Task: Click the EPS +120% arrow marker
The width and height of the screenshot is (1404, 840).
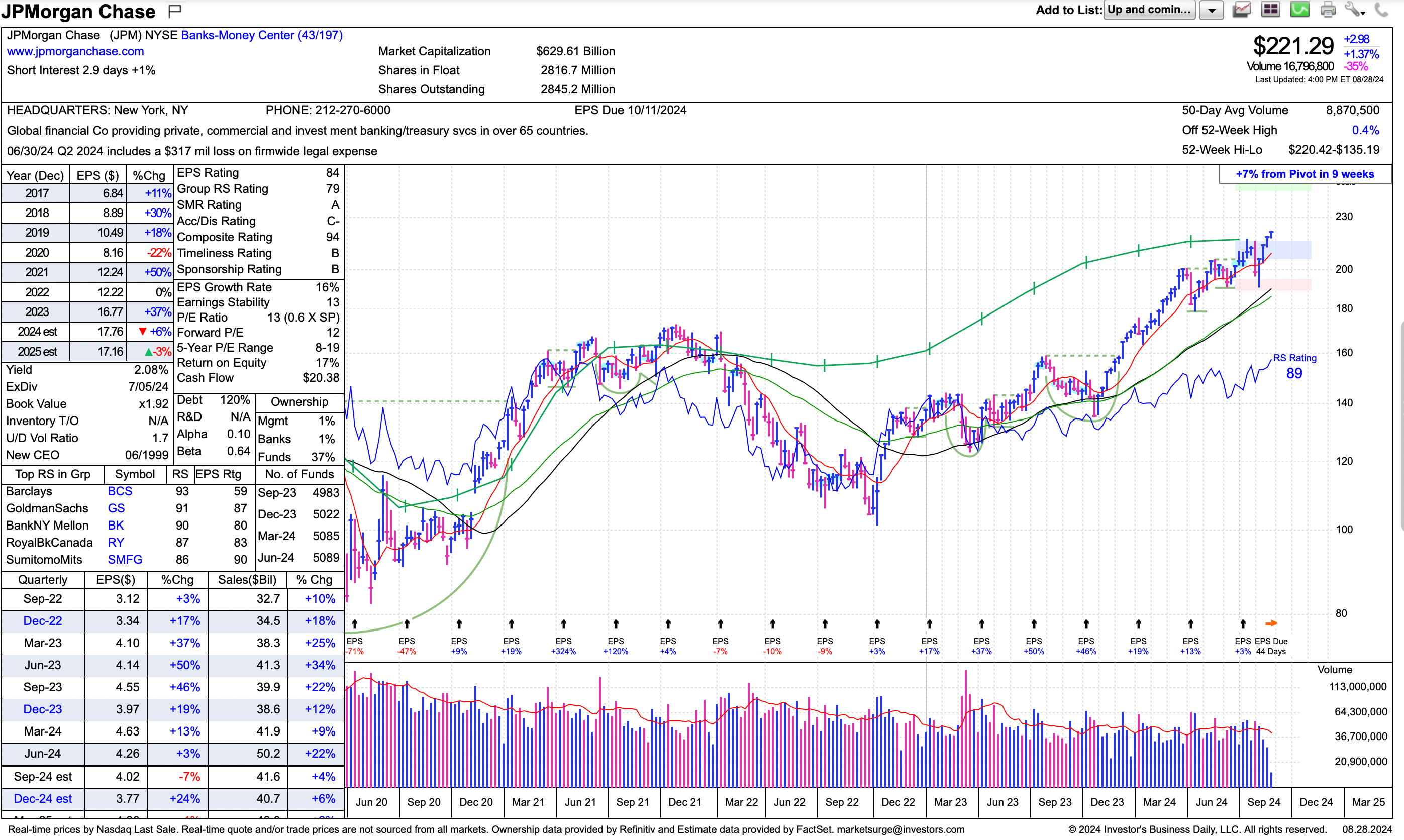Action: [x=616, y=624]
